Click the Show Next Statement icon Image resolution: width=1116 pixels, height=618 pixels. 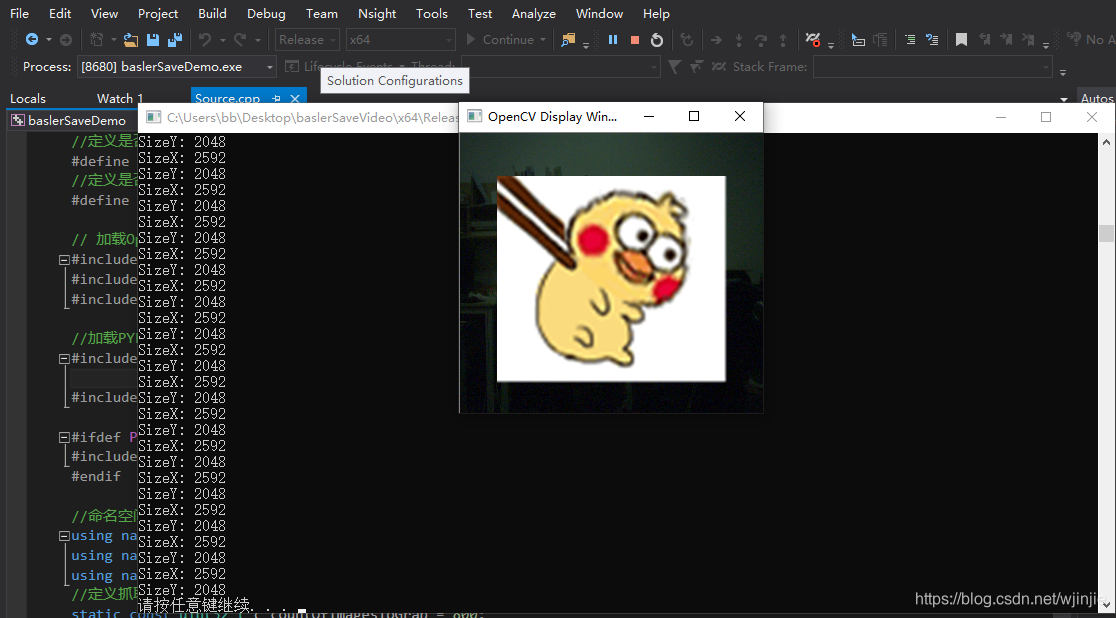click(714, 40)
